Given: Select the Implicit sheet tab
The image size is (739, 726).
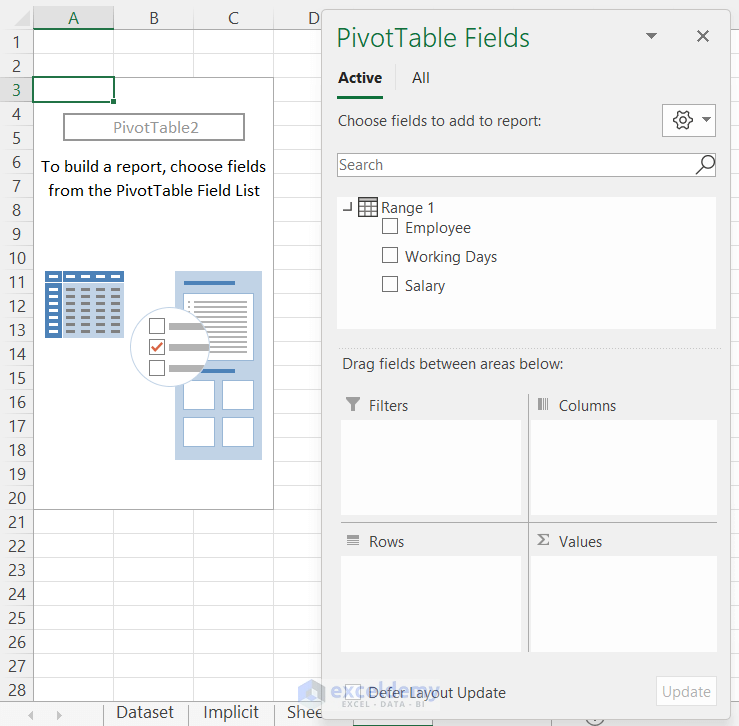Looking at the screenshot, I should [x=231, y=713].
